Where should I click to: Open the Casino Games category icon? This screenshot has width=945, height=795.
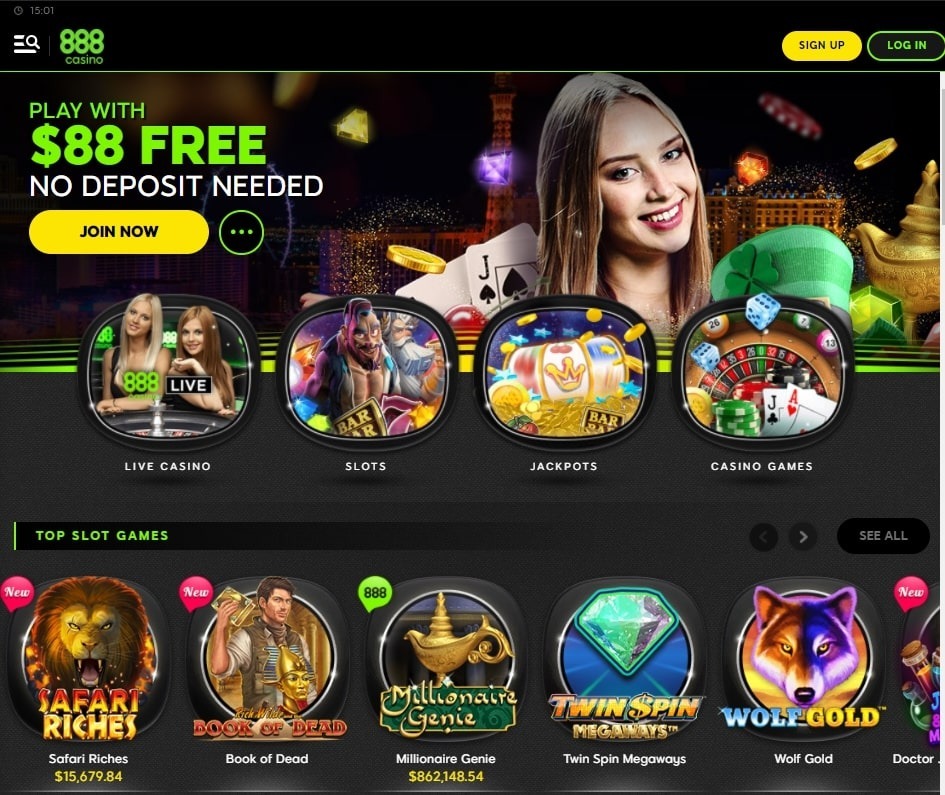pos(762,367)
